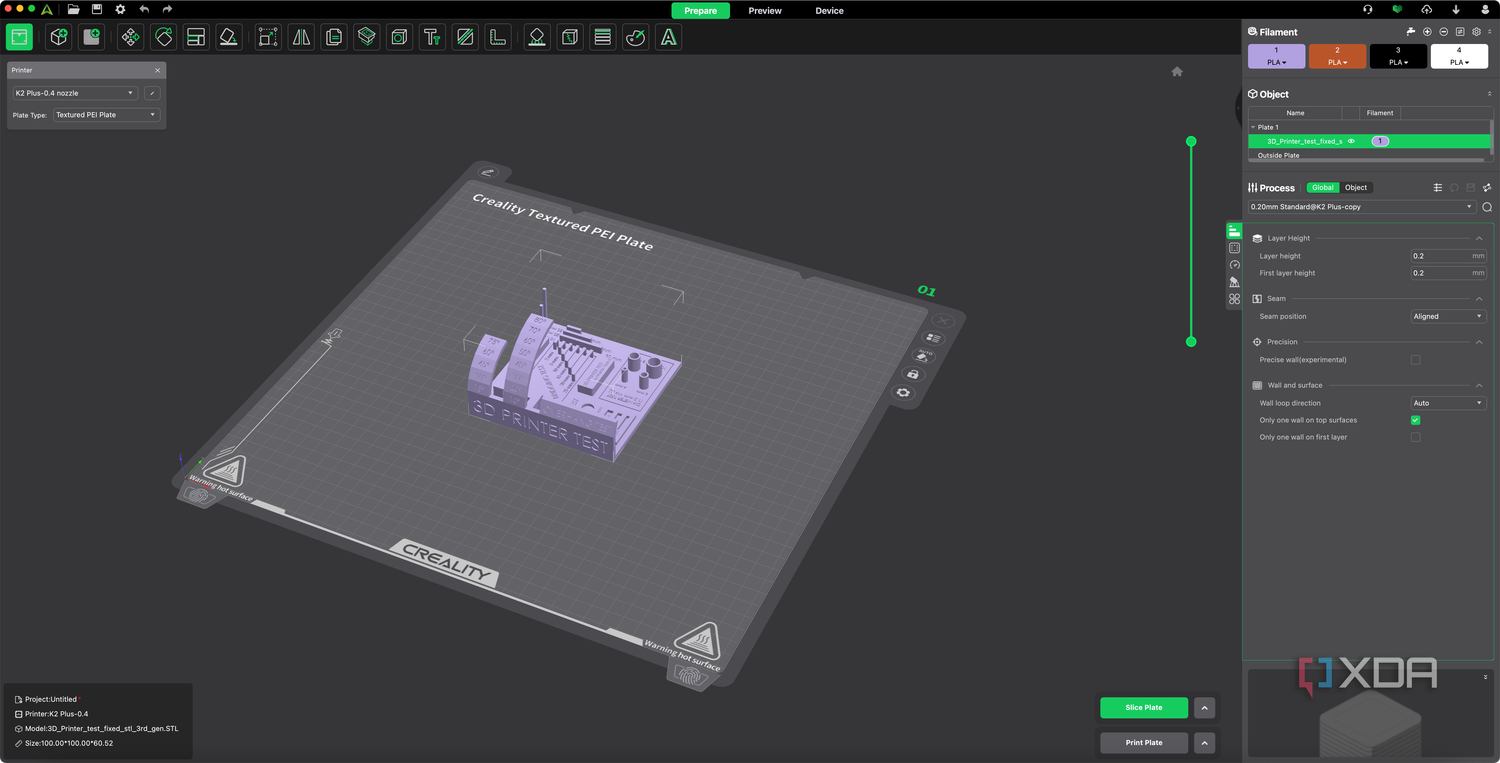Select the Lay on Face tool

(229, 37)
